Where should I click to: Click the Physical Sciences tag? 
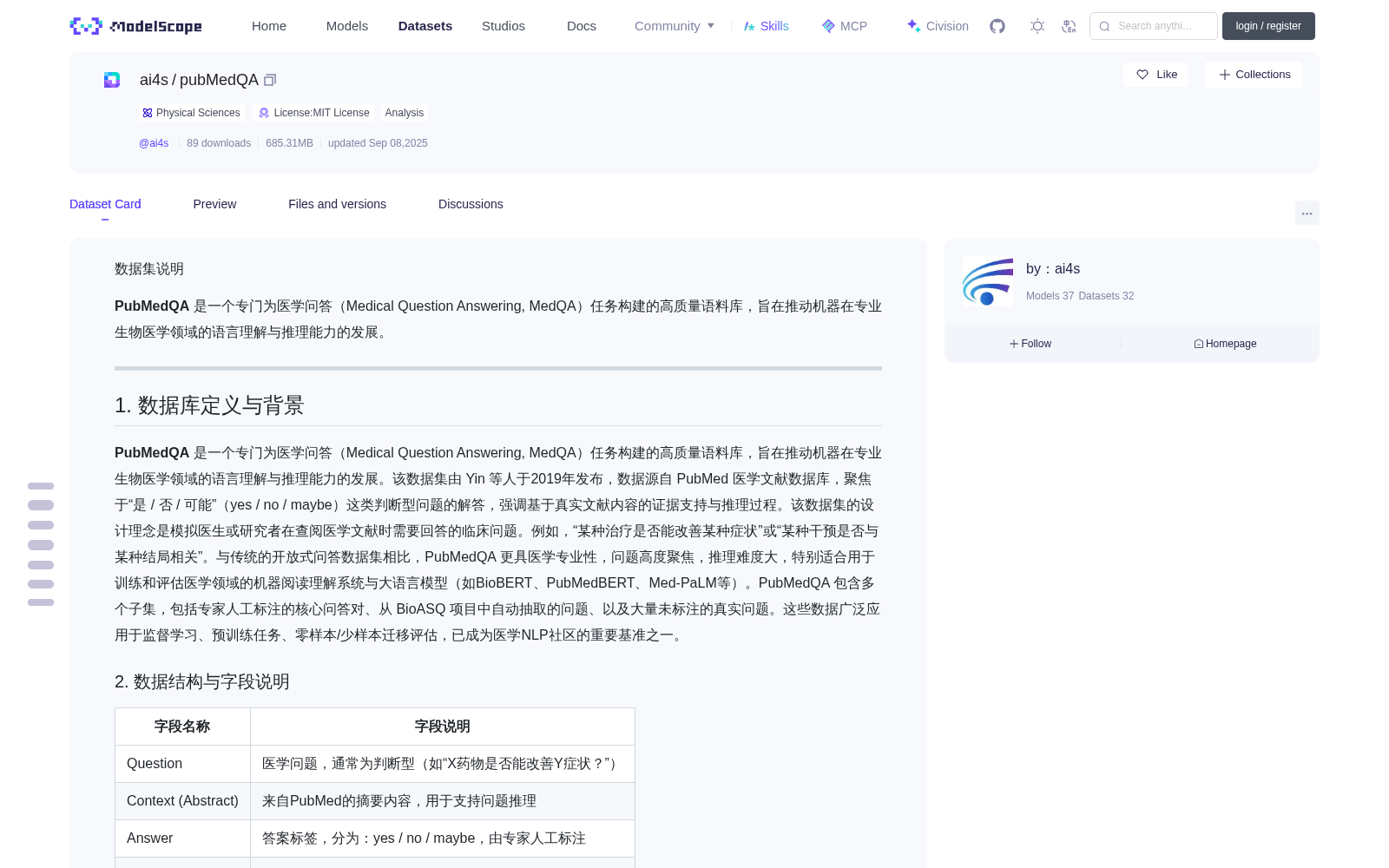(191, 113)
